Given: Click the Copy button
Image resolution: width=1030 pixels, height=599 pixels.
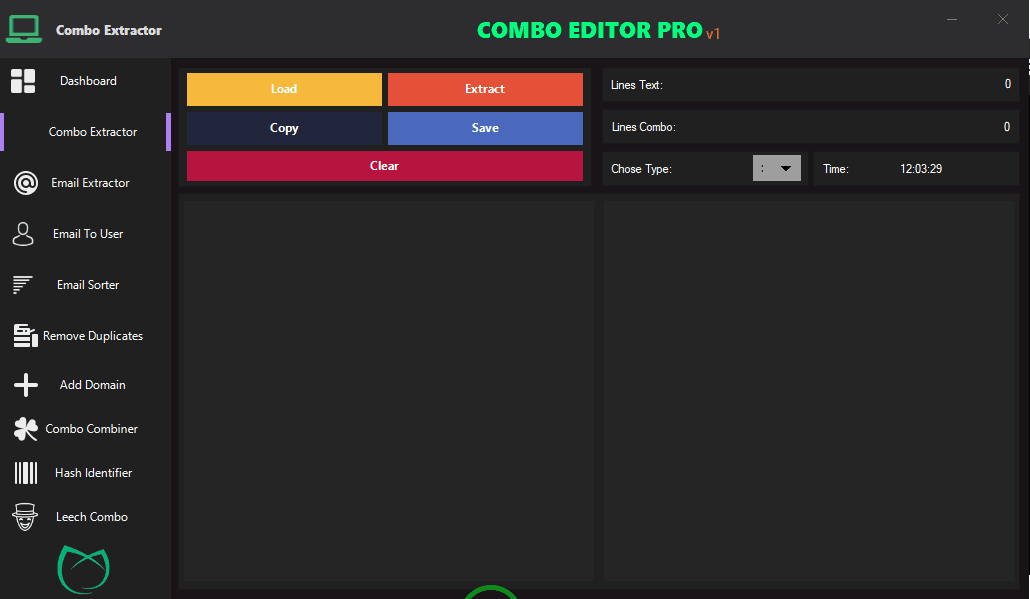Looking at the screenshot, I should 284,128.
